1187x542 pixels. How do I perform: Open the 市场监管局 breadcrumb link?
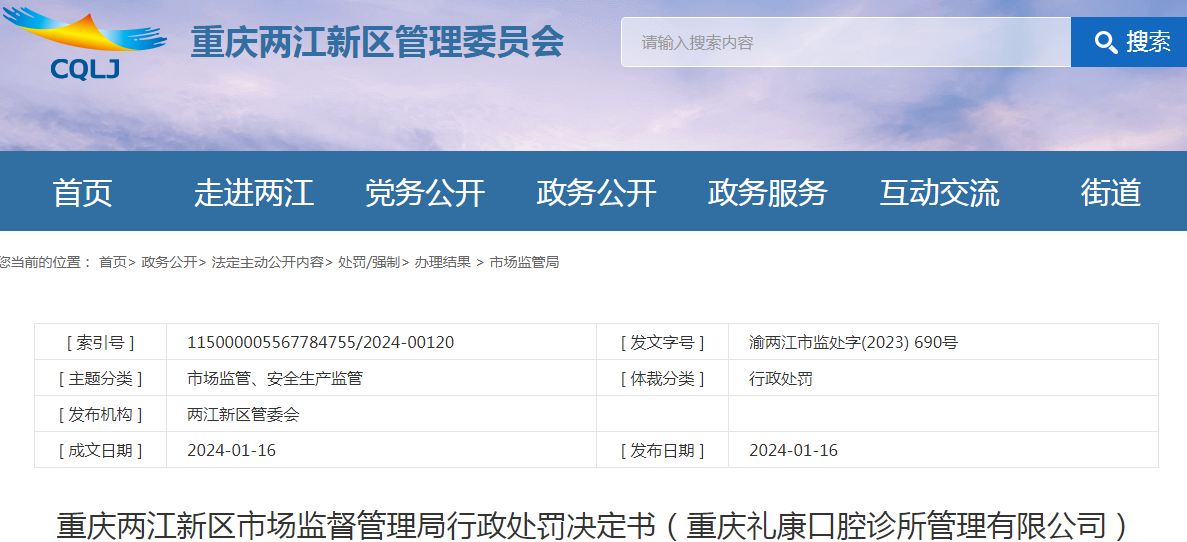point(524,262)
